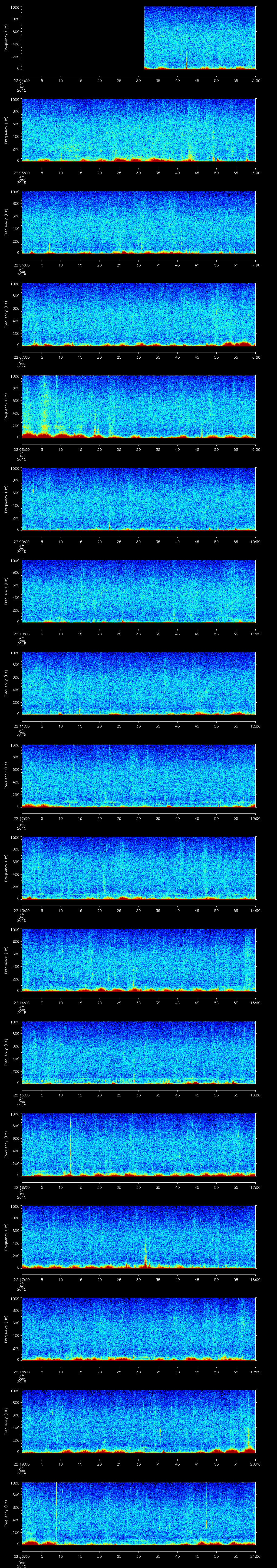This screenshot has height=1568, width=277.
Task: Select the yellow broadband burst in the 22:08 spectrogram
Action: (x=43, y=405)
